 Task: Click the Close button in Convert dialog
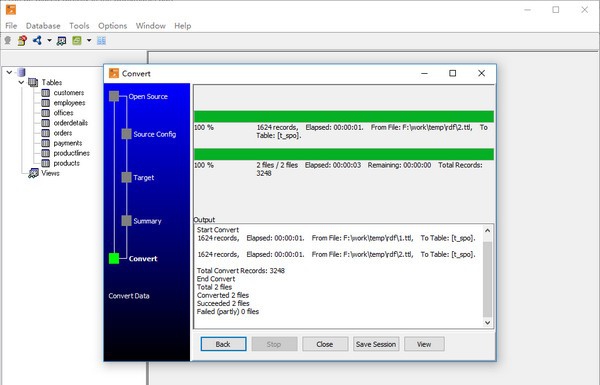325,344
